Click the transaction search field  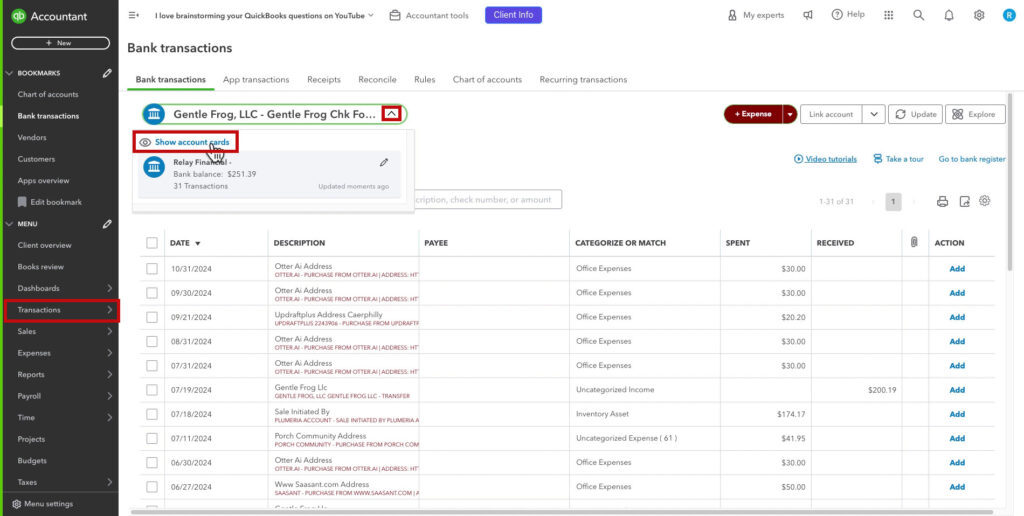(x=487, y=200)
